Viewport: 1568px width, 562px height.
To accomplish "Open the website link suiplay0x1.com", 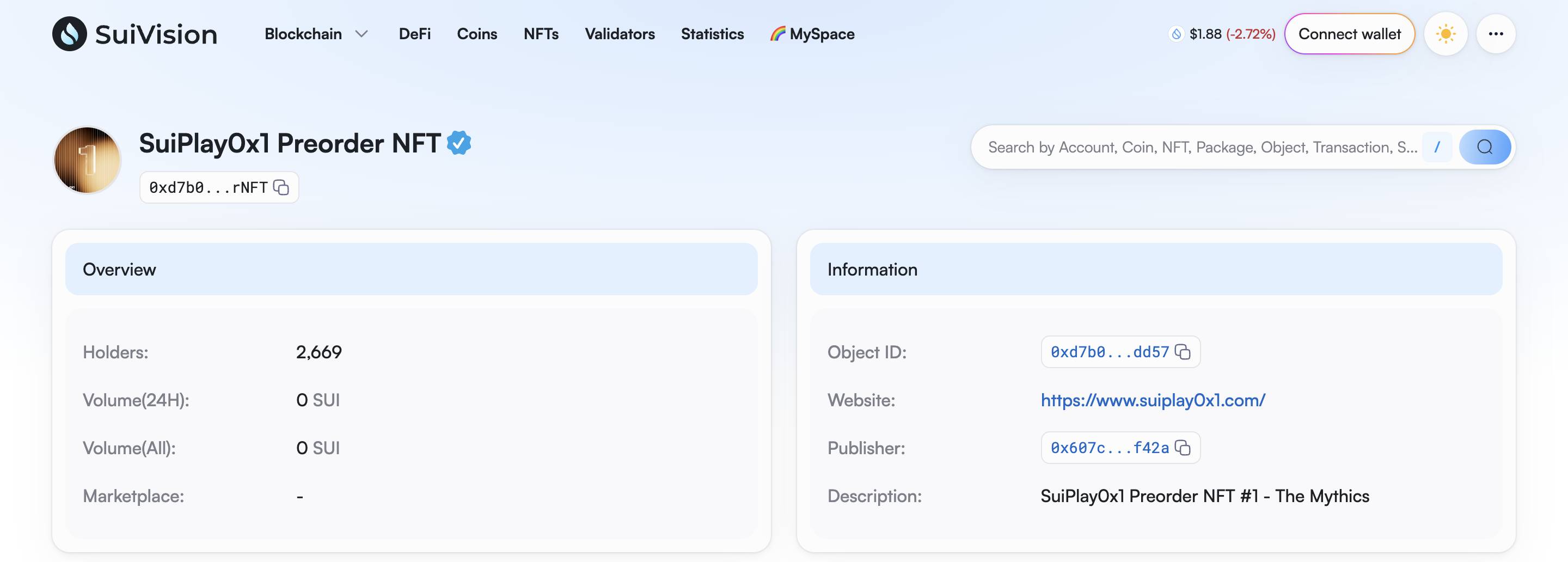I will coord(1153,400).
